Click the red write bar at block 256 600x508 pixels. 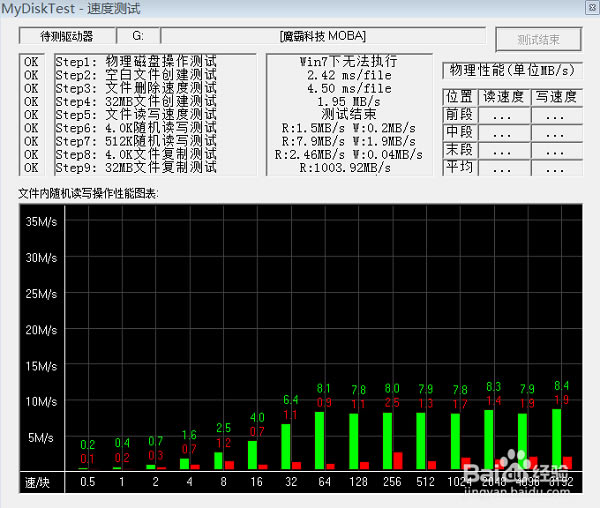click(398, 460)
